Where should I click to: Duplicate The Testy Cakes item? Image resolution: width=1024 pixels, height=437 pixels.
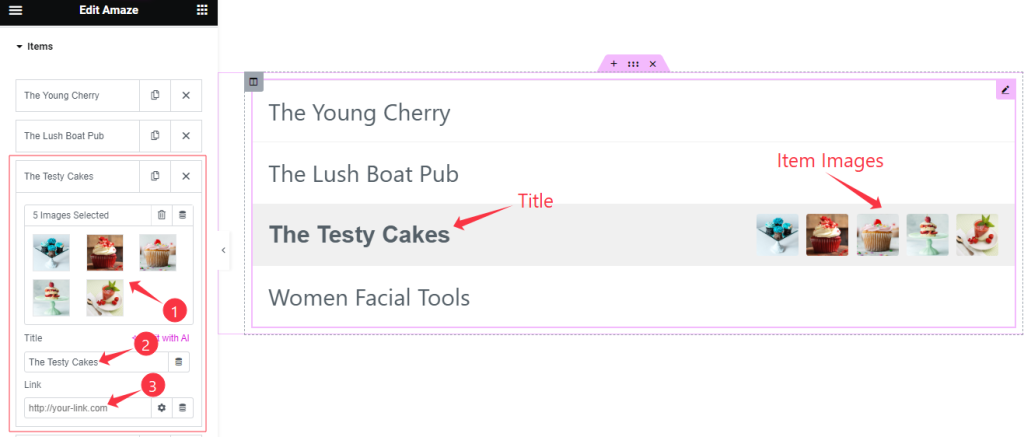click(x=155, y=176)
